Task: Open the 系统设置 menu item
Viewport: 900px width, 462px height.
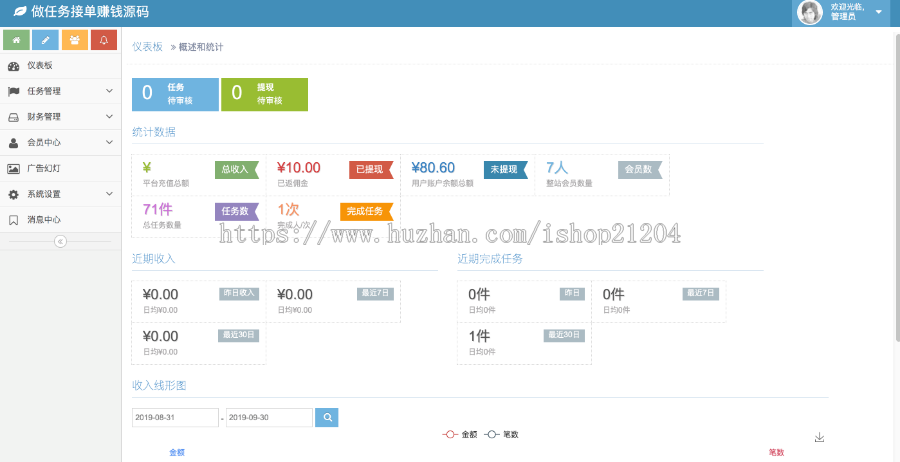Action: click(x=60, y=195)
